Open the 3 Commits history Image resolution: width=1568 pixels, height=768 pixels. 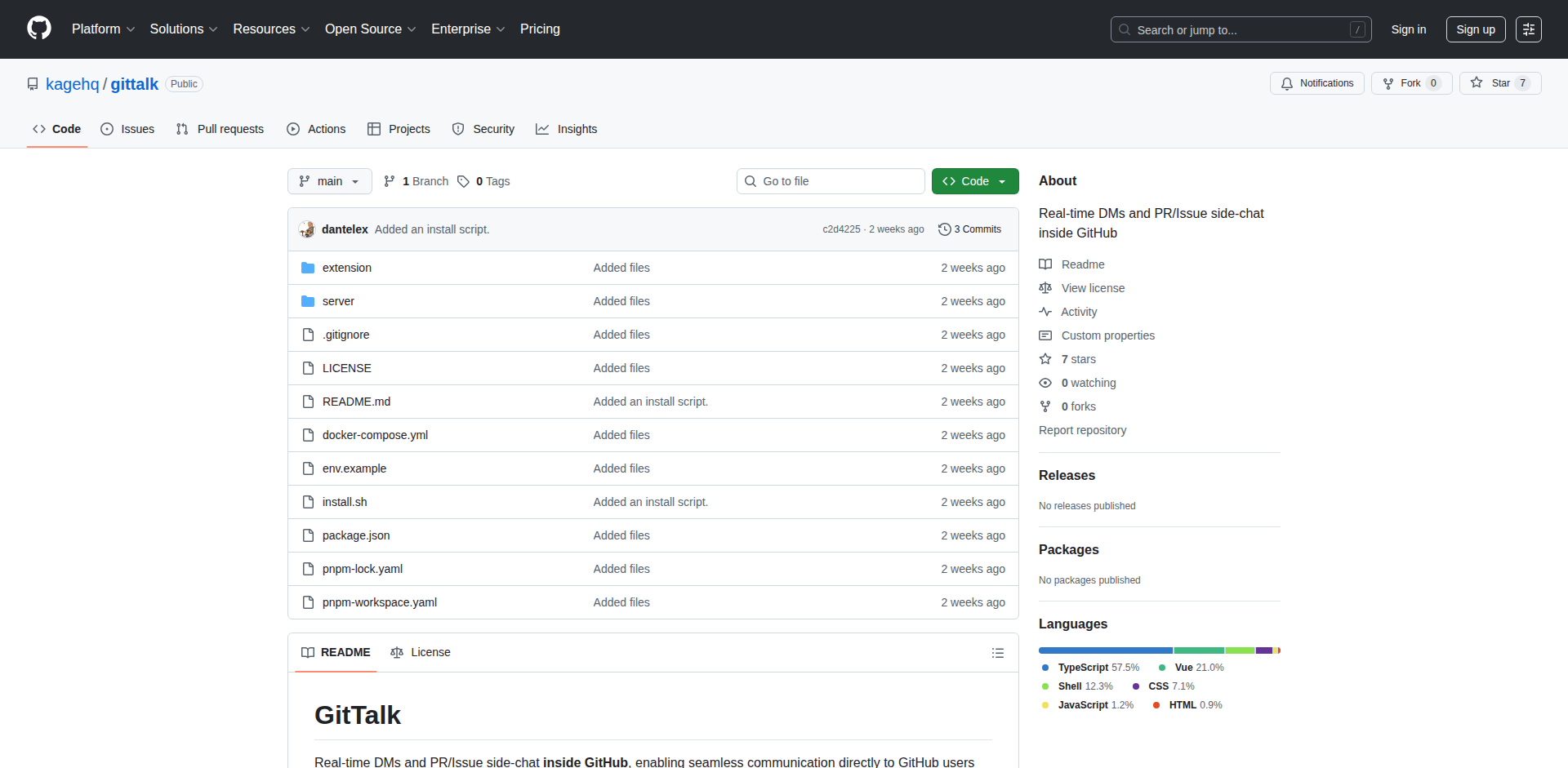click(x=969, y=229)
